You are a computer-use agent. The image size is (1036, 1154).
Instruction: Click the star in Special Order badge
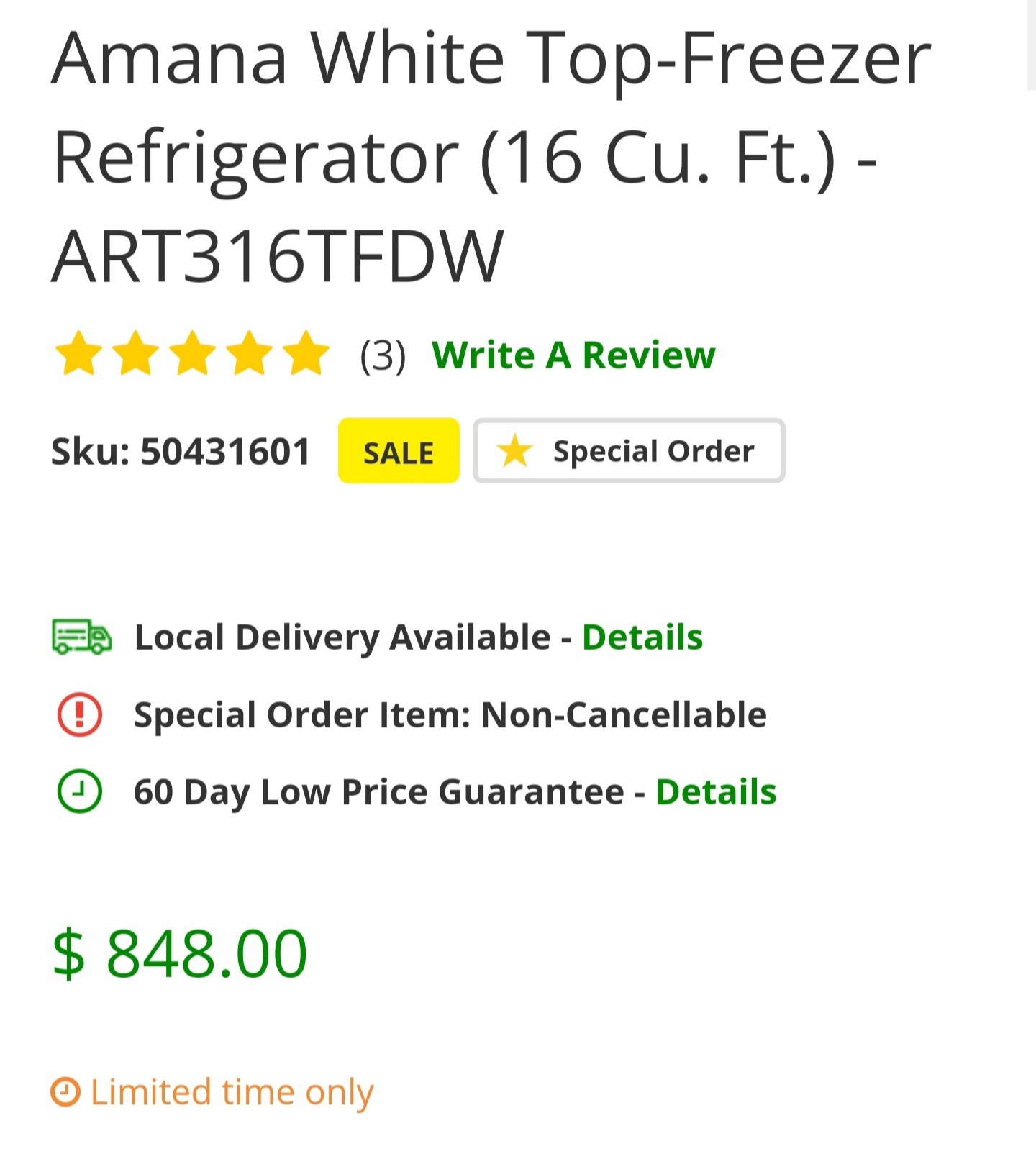pos(515,451)
